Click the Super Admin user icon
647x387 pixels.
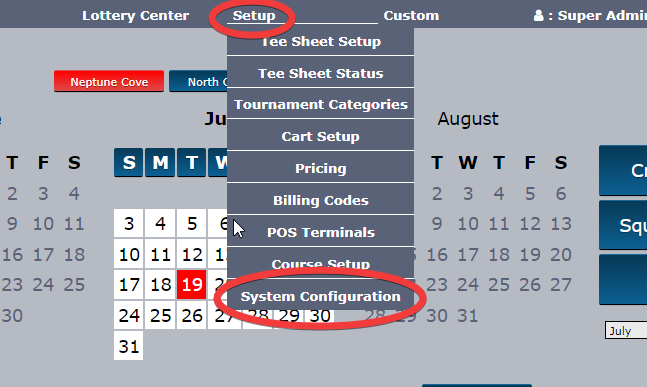(x=538, y=15)
